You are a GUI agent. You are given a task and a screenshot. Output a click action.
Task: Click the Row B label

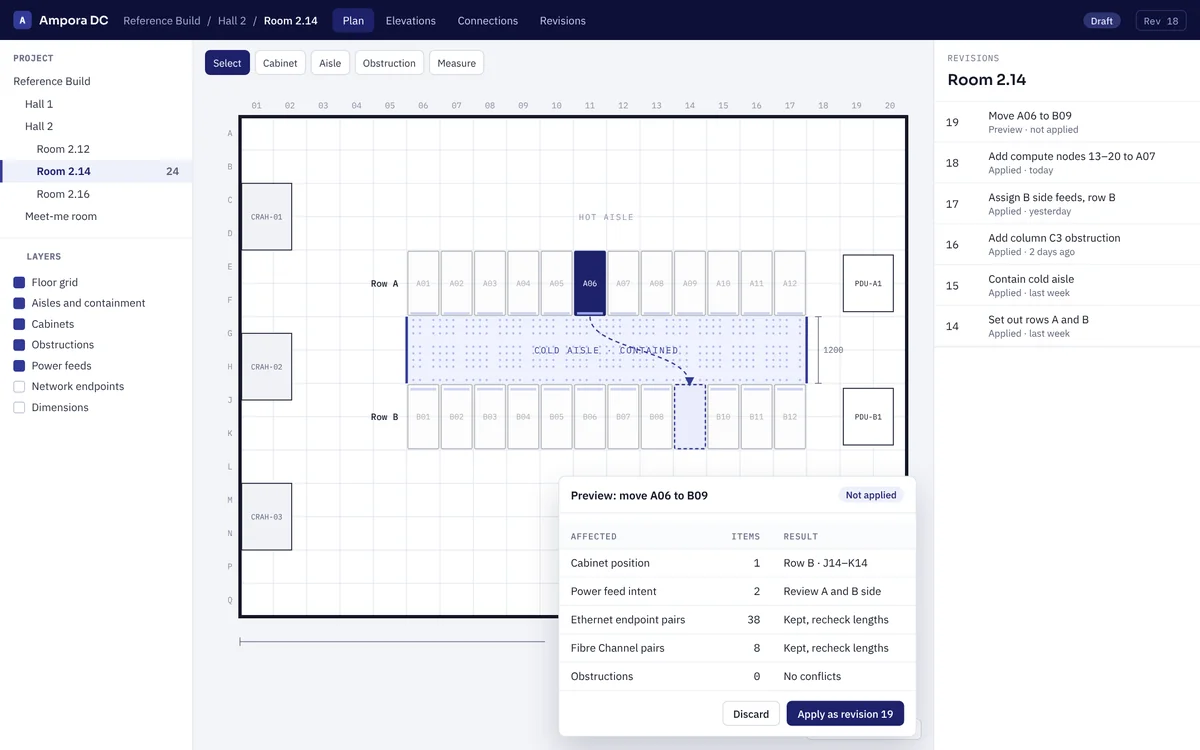(x=384, y=417)
